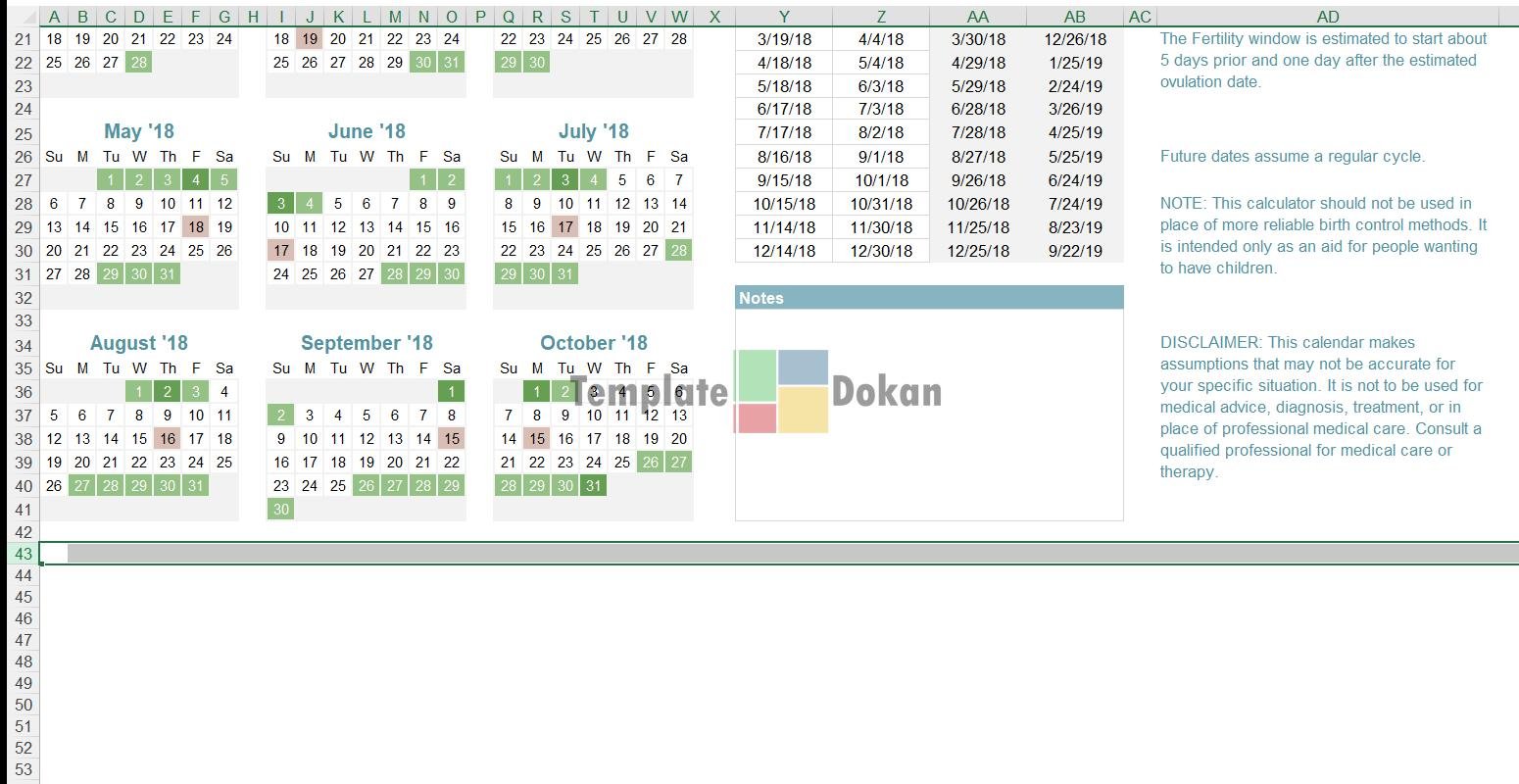Select the 10/31/18 cell in column Z

click(x=881, y=204)
